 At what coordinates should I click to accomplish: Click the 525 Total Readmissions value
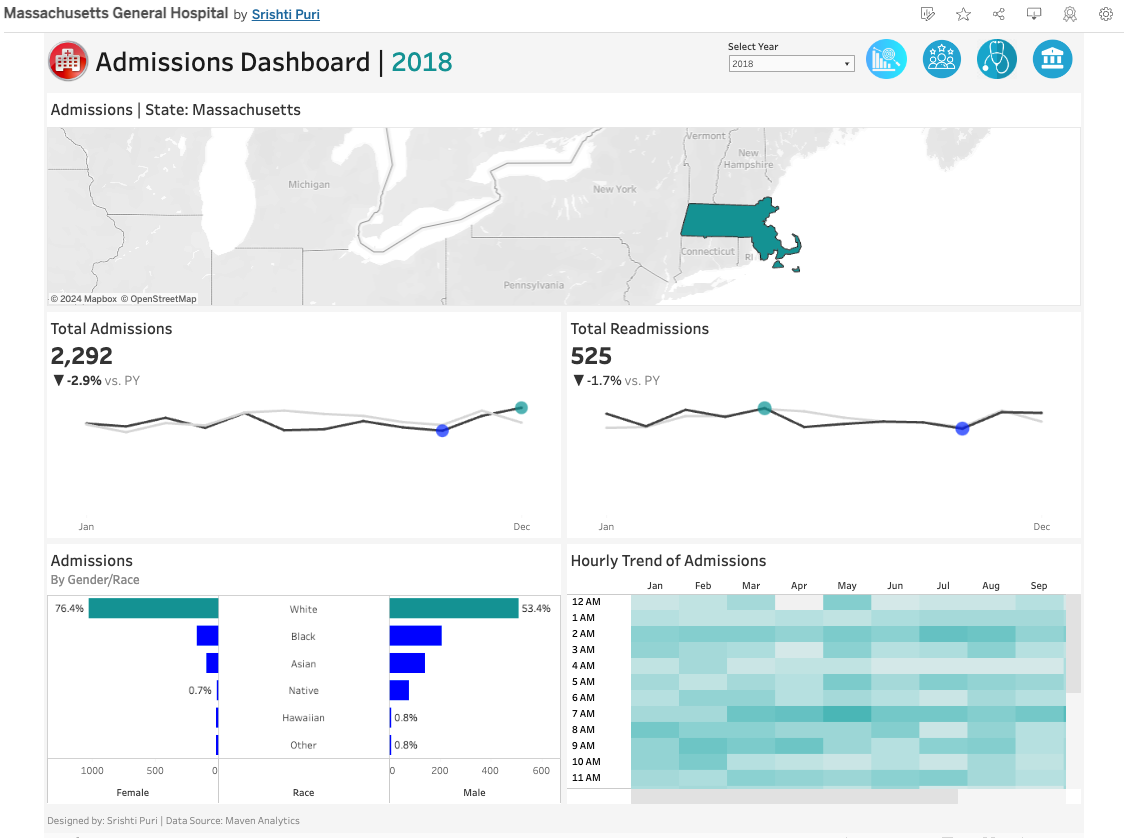(x=591, y=356)
